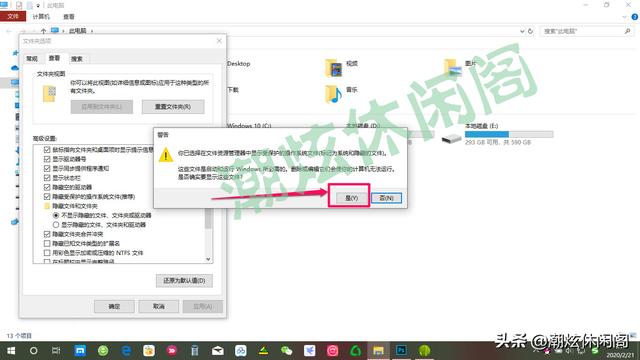
Task: Open Windows Start menu
Action: point(11,351)
